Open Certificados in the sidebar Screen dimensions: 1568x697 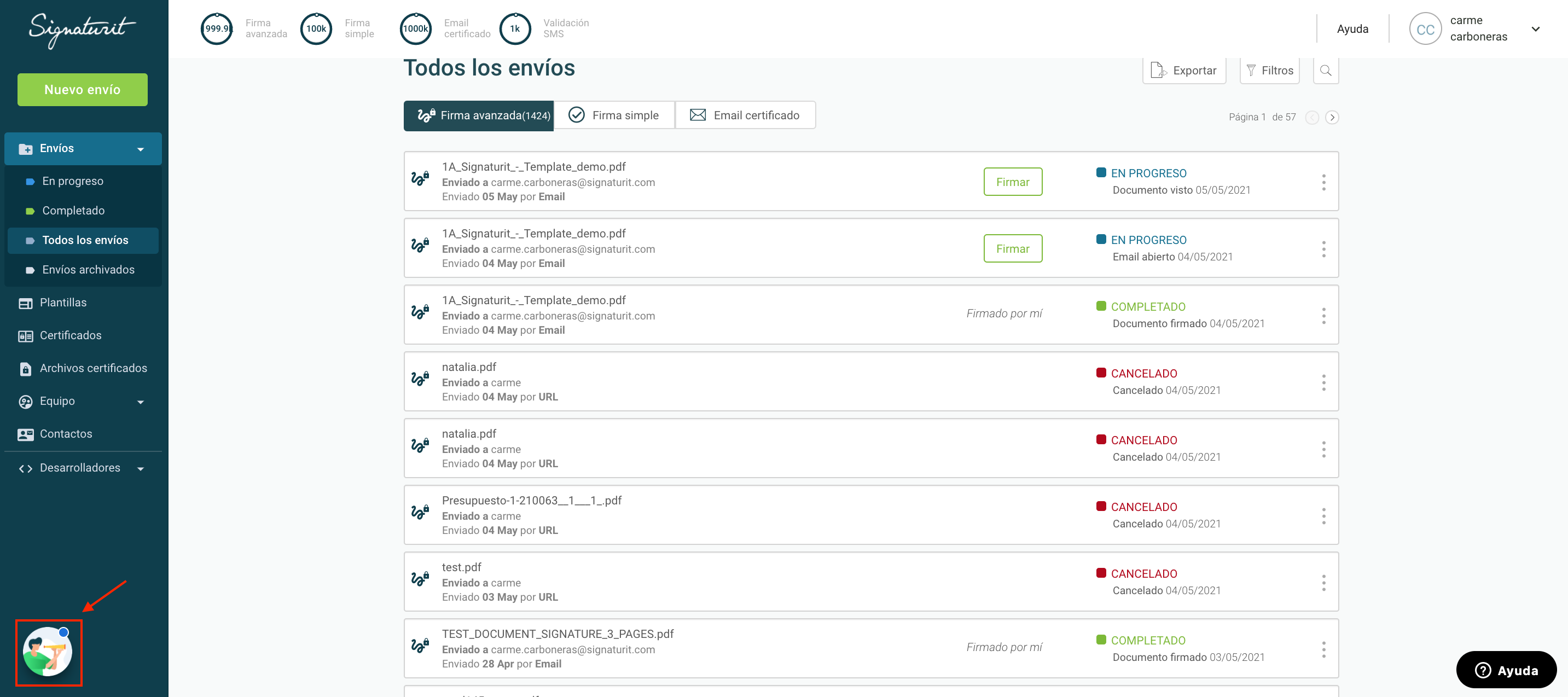[x=70, y=335]
